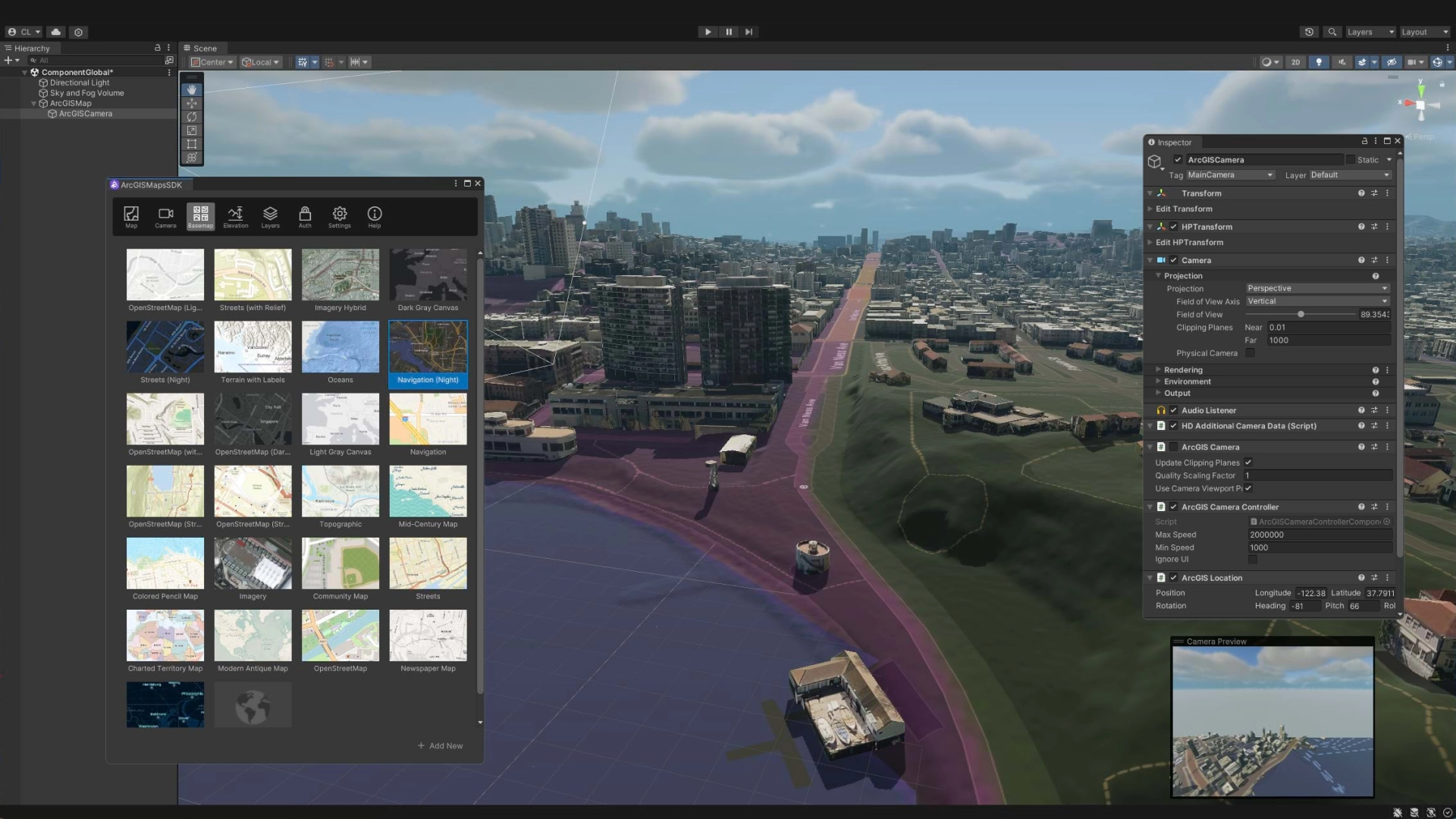Screen dimensions: 1456x819
Task: Click the Add New basemap button
Action: coord(440,745)
